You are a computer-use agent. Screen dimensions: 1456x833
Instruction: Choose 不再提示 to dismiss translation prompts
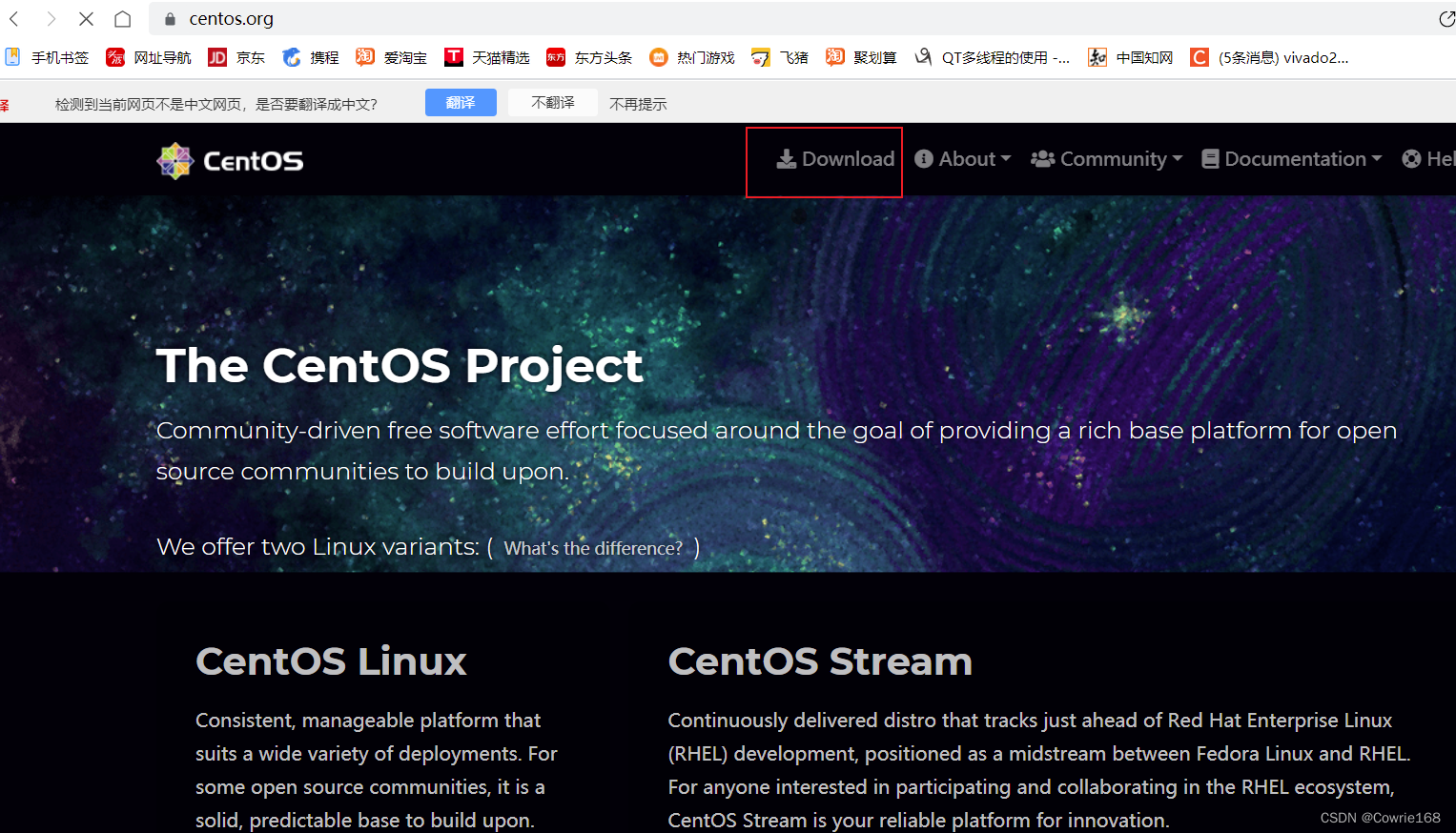(x=637, y=103)
